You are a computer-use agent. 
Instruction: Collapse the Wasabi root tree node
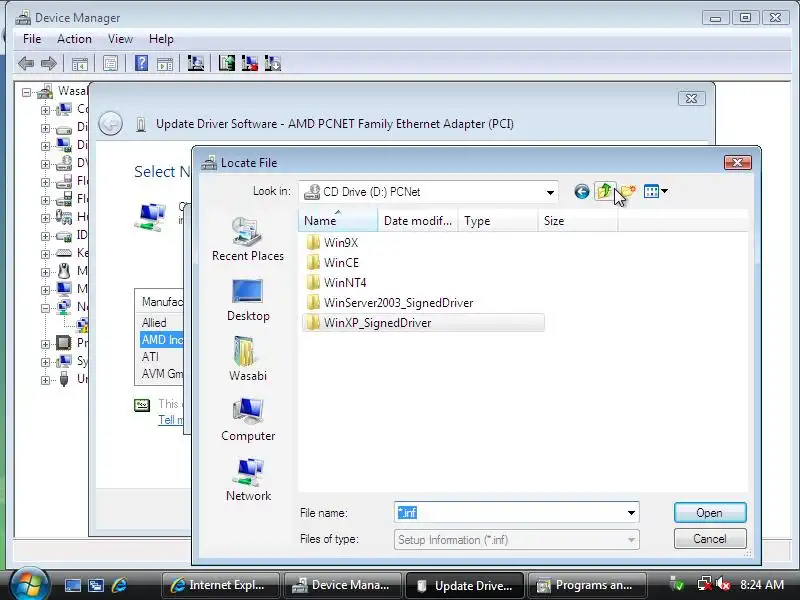click(26, 93)
